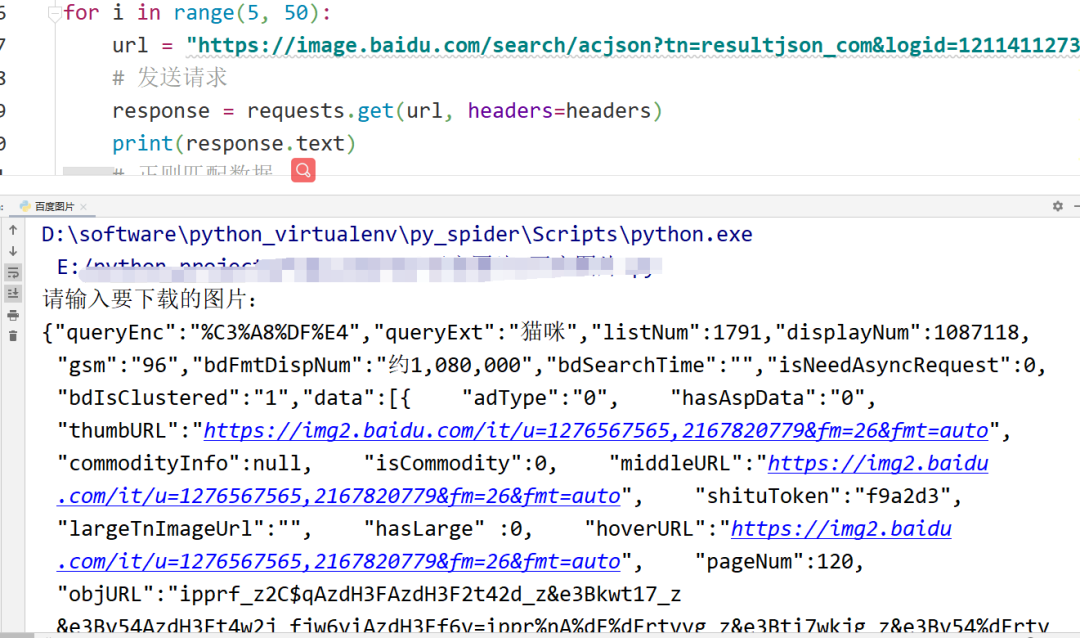Click the "shituToken":"f9a2d3" text
The width and height of the screenshot is (1080, 638).
[823, 496]
